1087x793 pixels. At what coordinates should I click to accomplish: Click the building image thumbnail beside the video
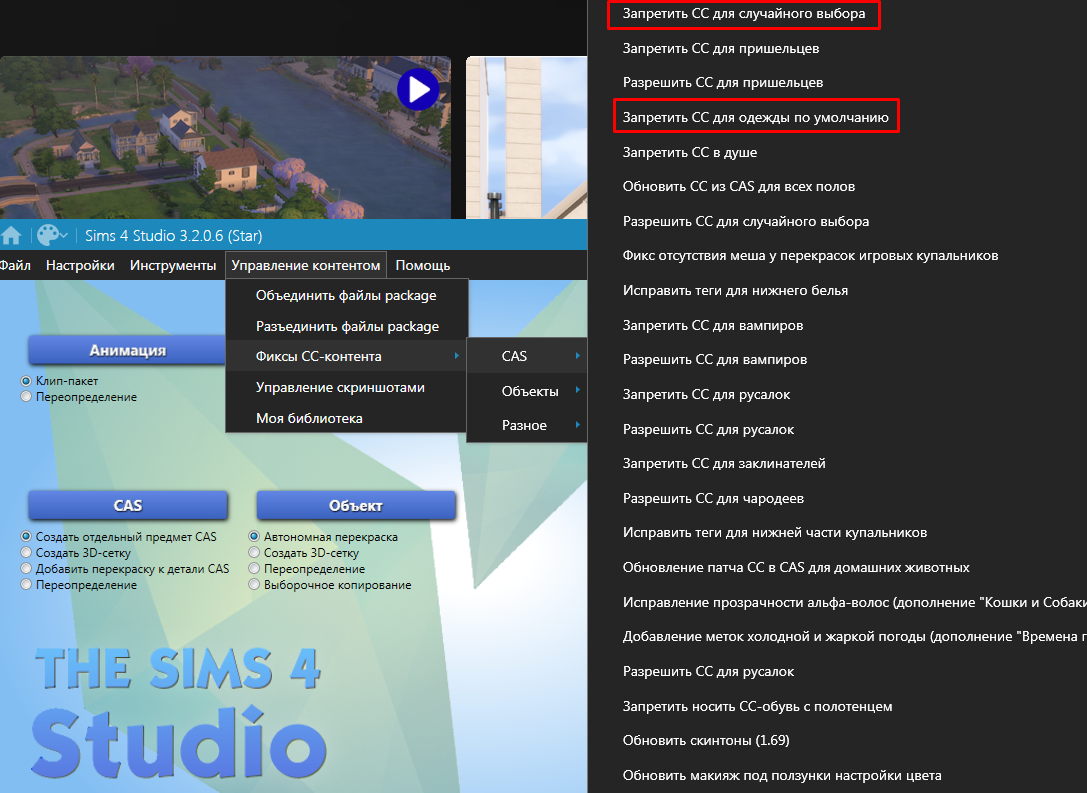point(527,138)
